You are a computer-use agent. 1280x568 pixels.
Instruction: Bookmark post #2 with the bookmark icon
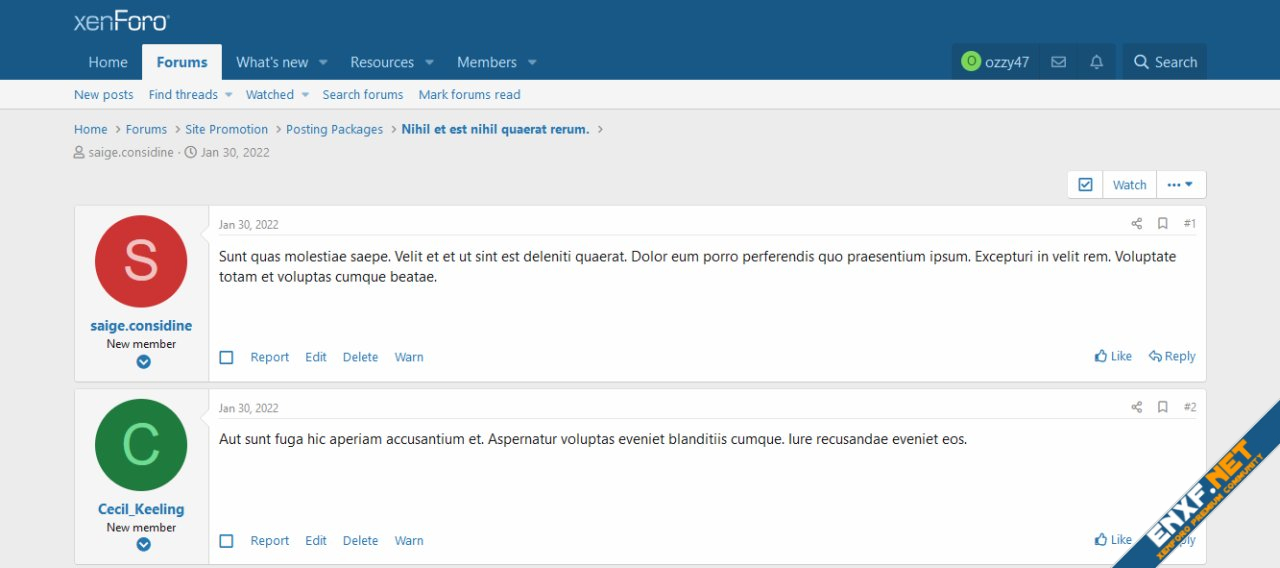tap(1162, 407)
